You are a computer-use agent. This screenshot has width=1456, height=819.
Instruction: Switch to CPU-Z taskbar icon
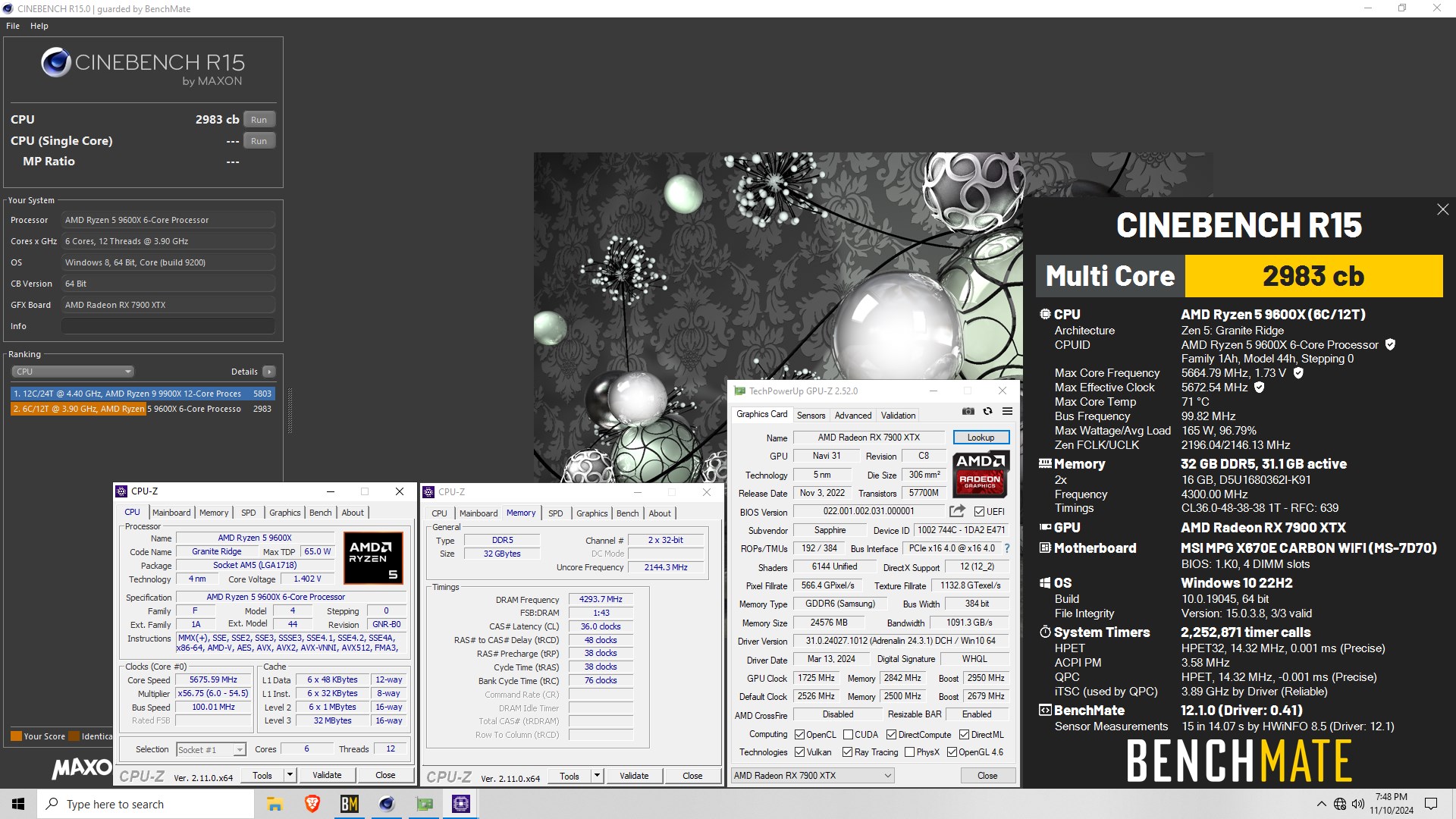[x=461, y=804]
